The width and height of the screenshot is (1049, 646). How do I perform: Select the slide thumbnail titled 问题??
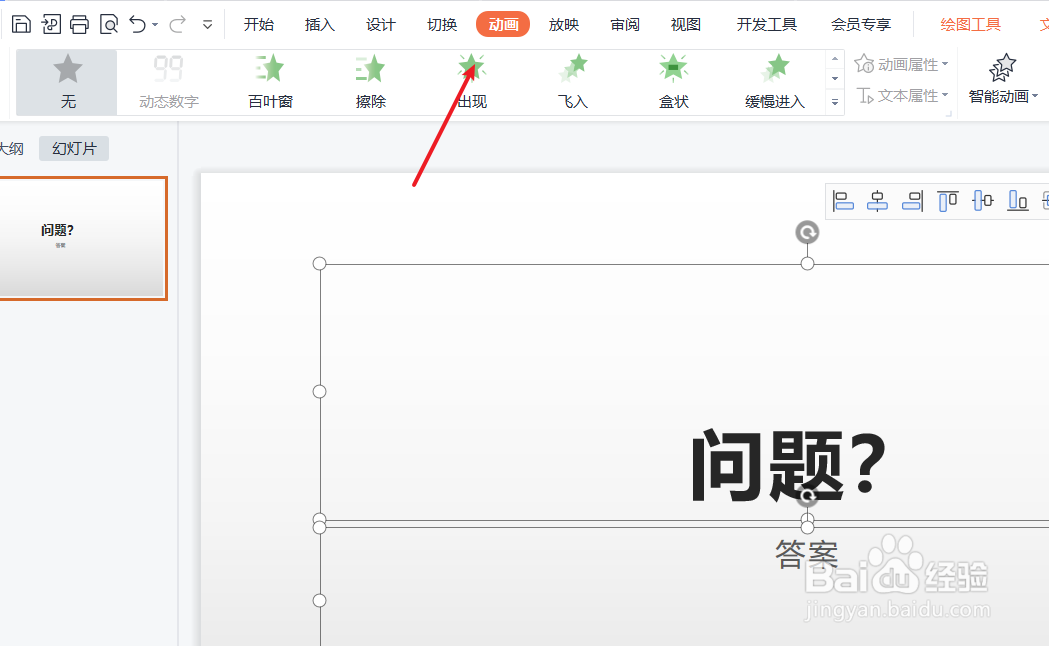point(83,238)
